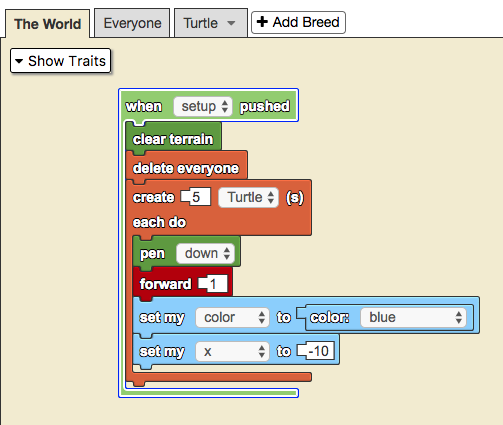
Task: Select the 'pushed' label on the event block
Action: [265, 106]
